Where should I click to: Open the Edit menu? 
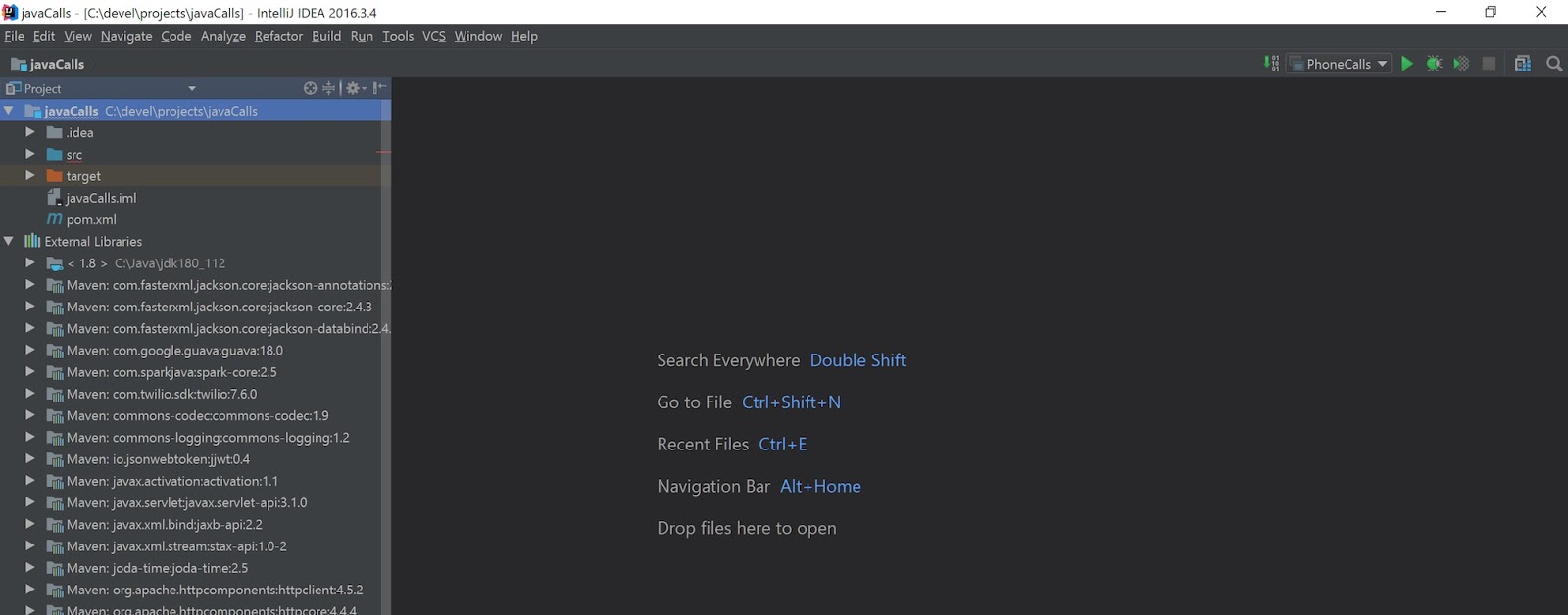[43, 36]
